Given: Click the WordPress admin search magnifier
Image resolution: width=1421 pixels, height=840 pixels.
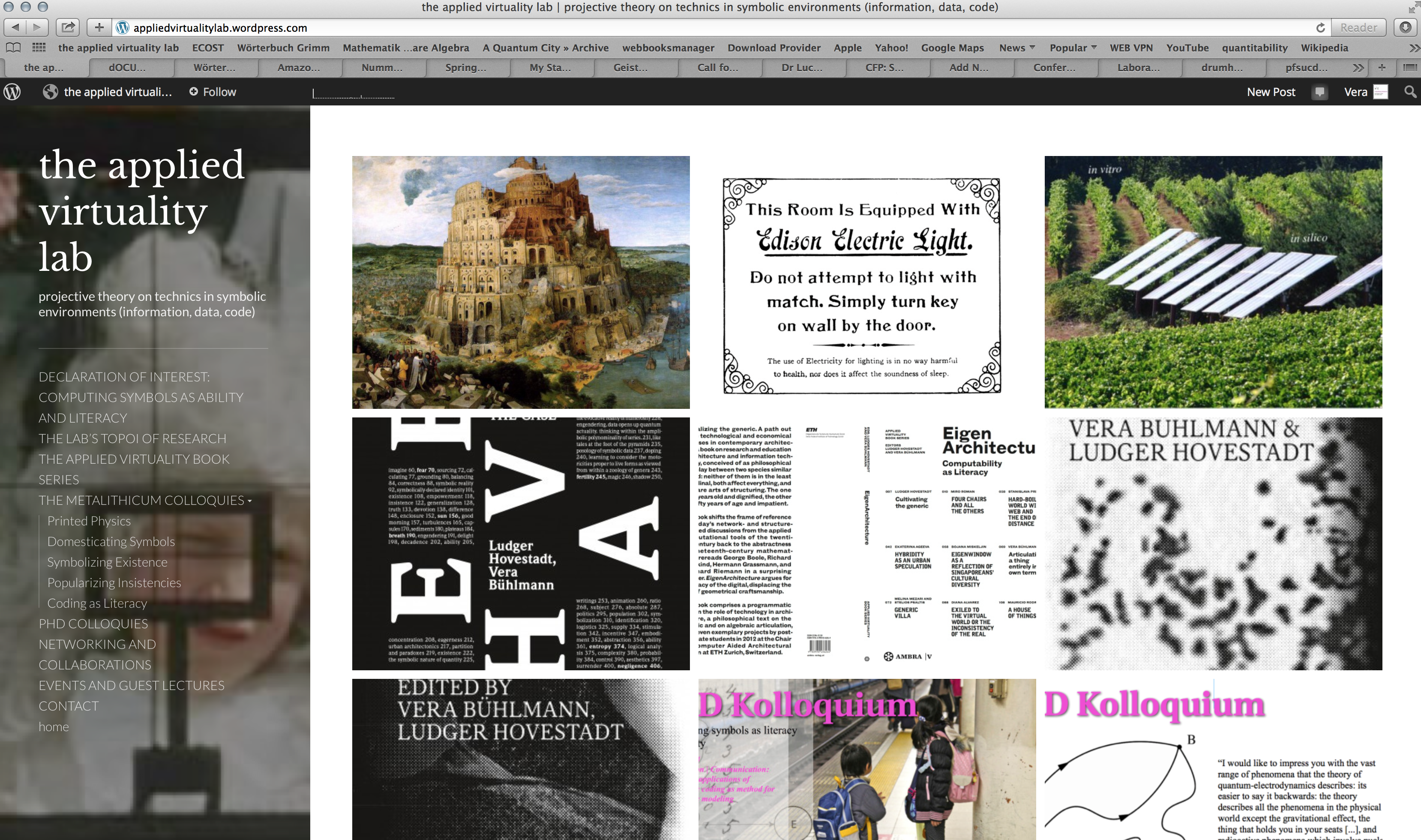Looking at the screenshot, I should tap(1410, 92).
